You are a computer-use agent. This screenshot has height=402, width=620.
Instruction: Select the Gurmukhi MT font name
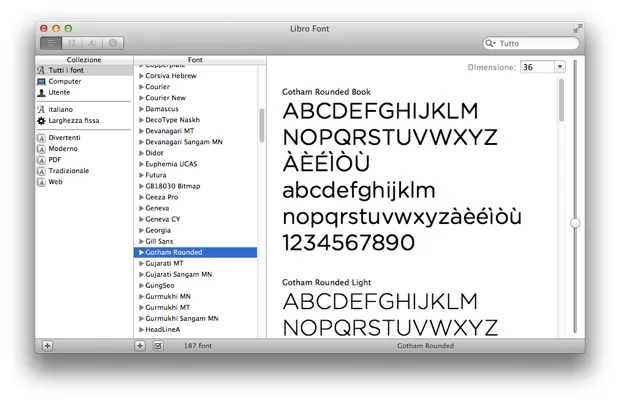168,308
